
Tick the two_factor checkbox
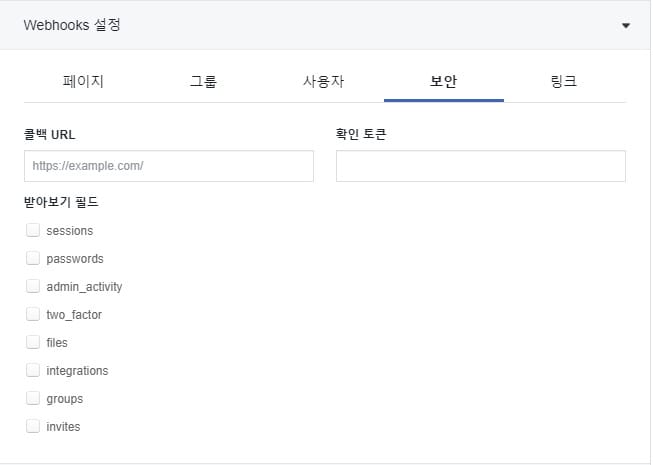coord(33,314)
